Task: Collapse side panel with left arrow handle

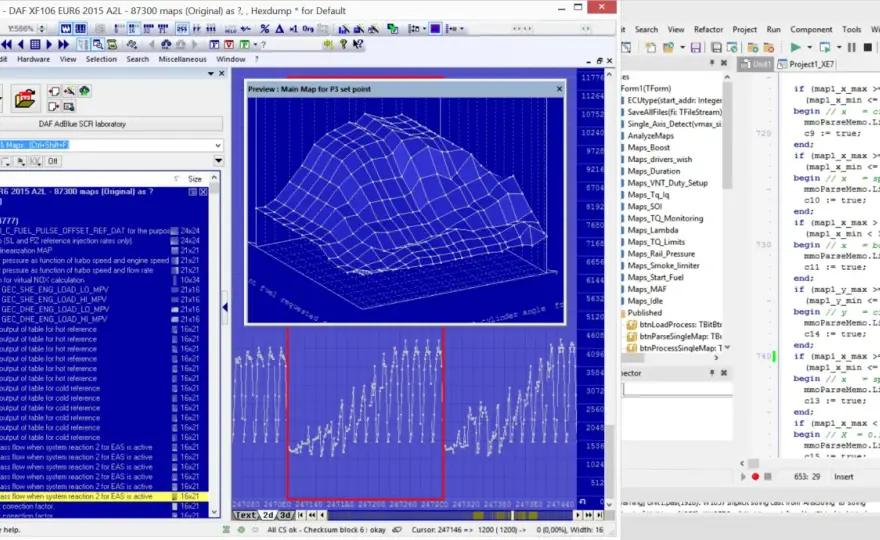Action: coord(225,307)
